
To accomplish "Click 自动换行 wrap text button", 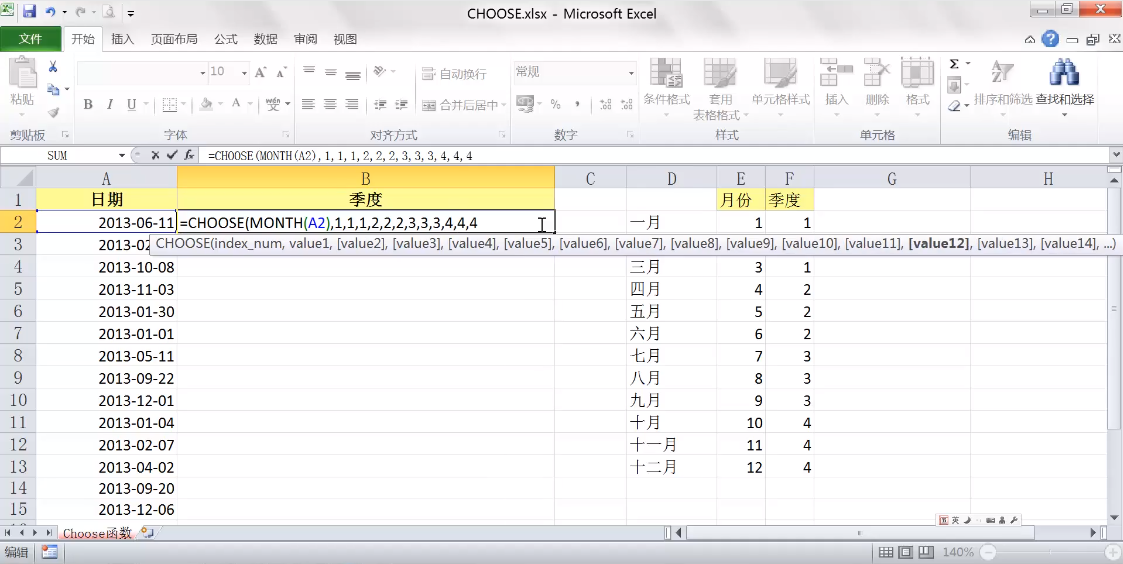I will (455, 74).
